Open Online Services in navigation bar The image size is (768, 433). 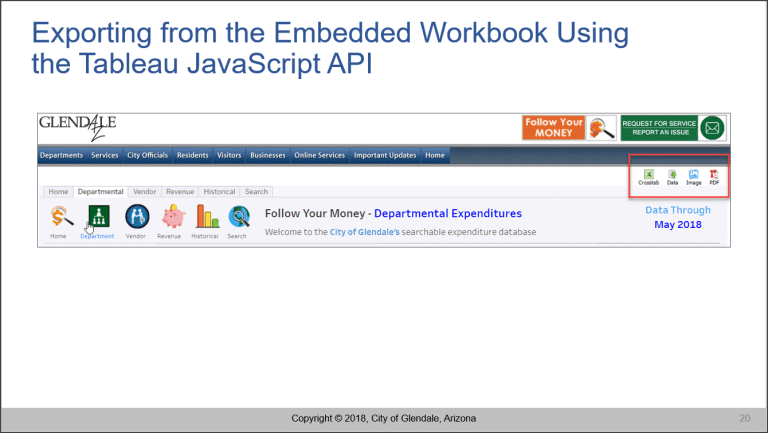(319, 155)
